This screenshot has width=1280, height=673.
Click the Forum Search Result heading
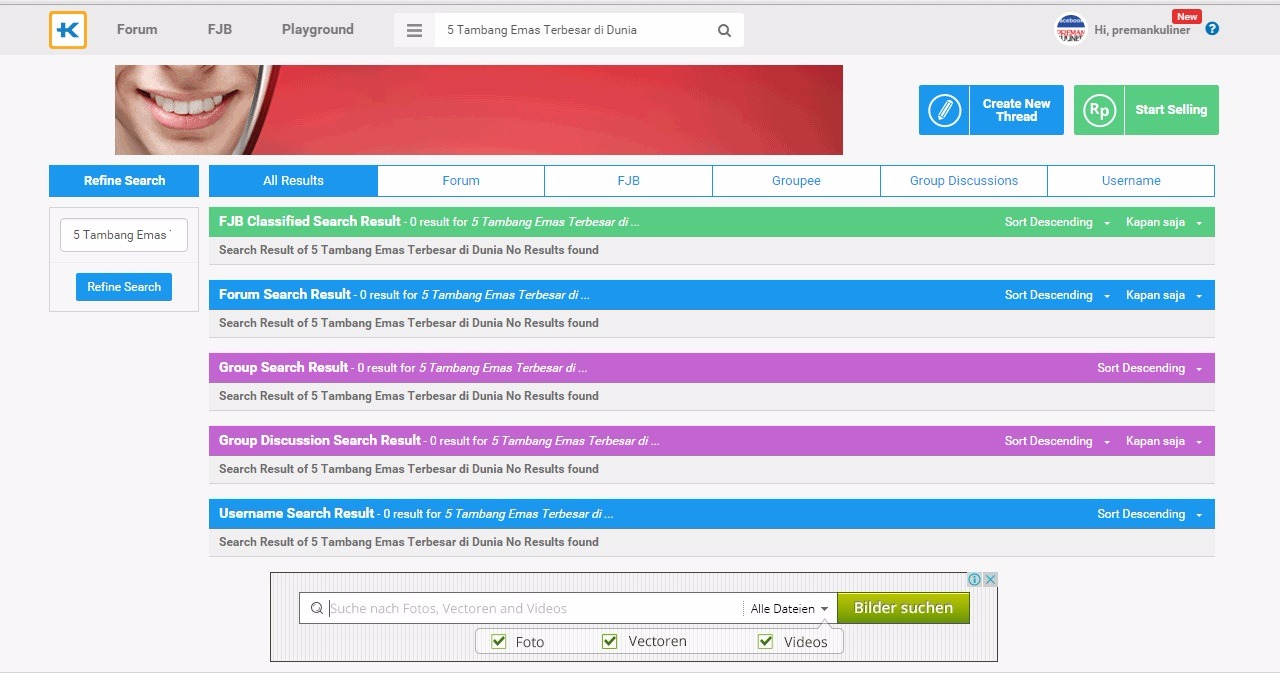[285, 295]
